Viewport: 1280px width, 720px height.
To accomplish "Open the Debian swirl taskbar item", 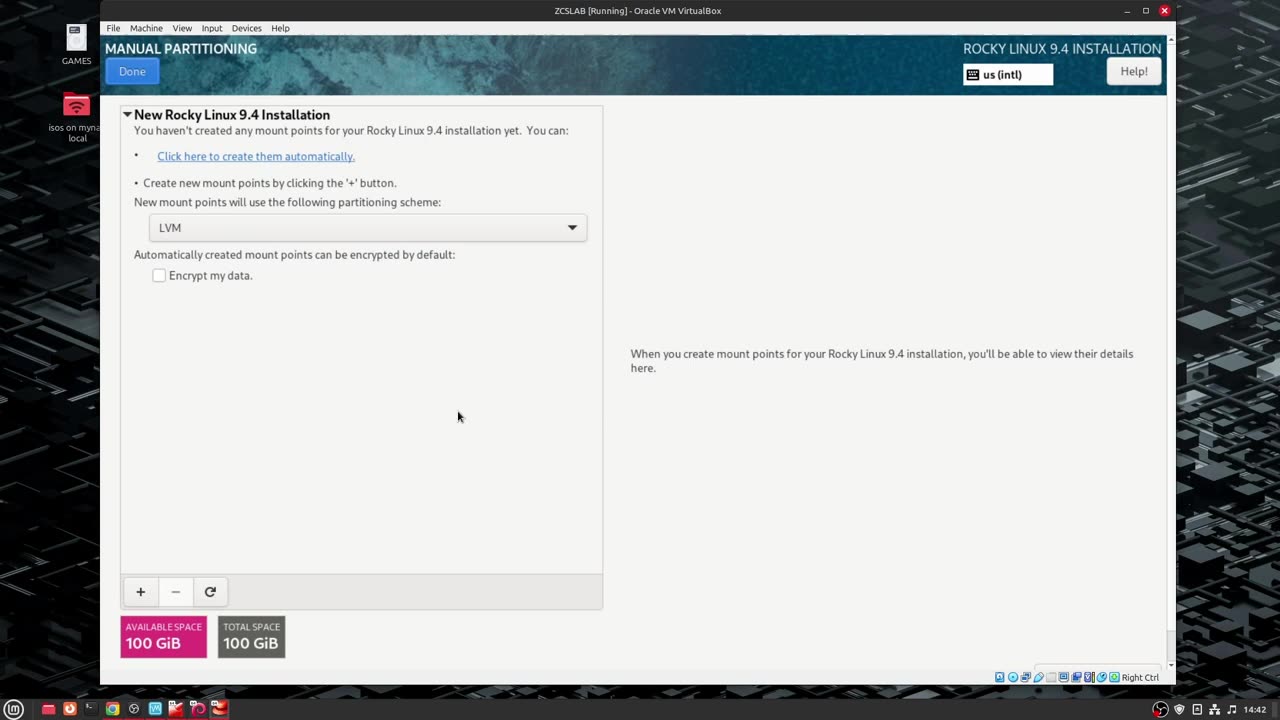I will click(198, 709).
